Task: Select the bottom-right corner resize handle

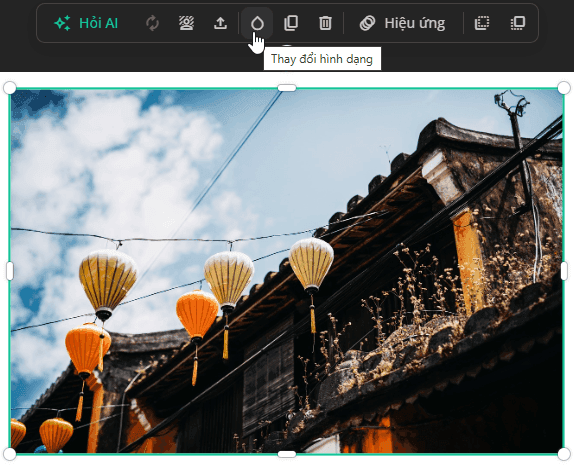Action: 564,454
